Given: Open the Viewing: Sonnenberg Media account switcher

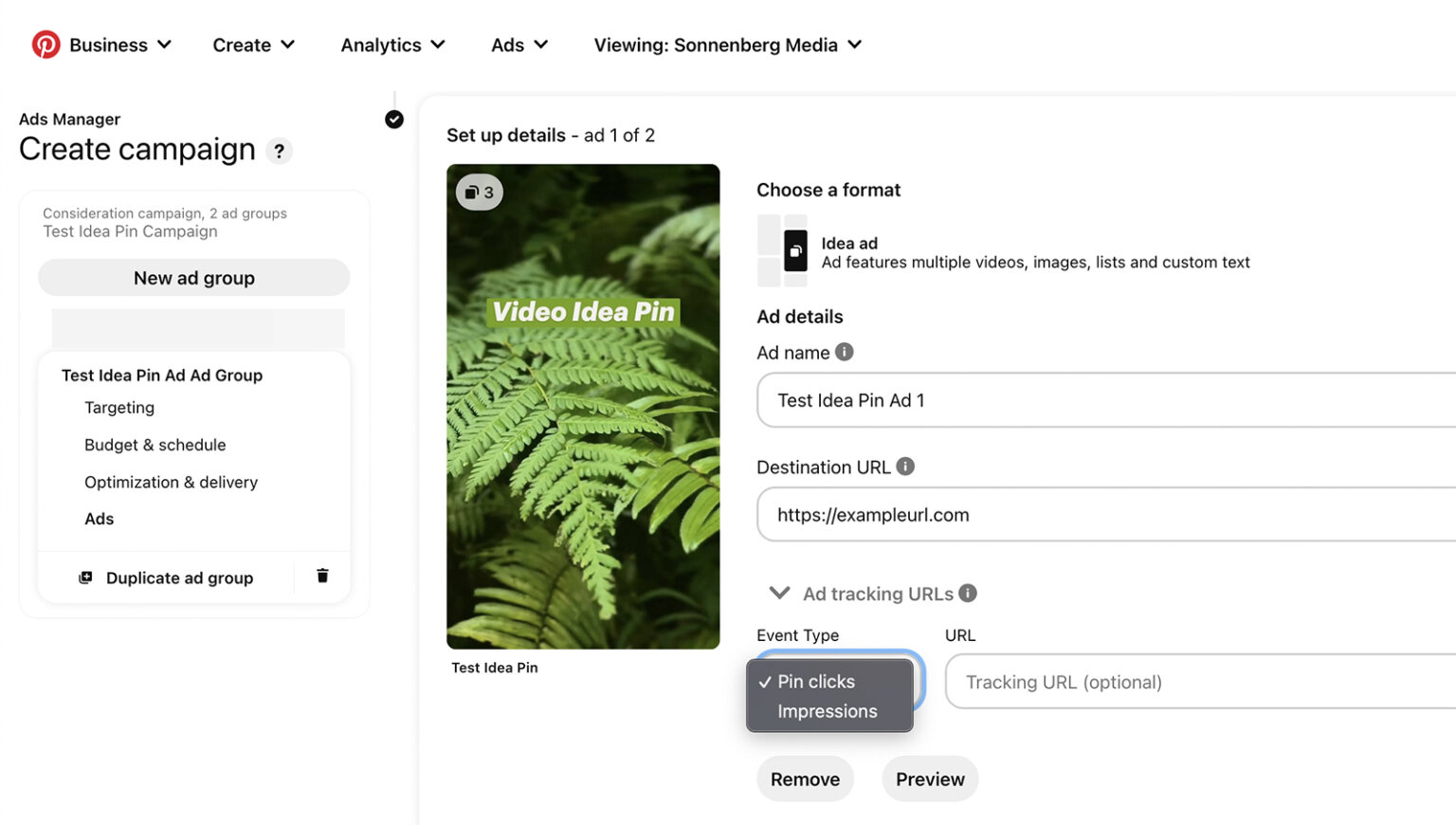Looking at the screenshot, I should coord(727,45).
